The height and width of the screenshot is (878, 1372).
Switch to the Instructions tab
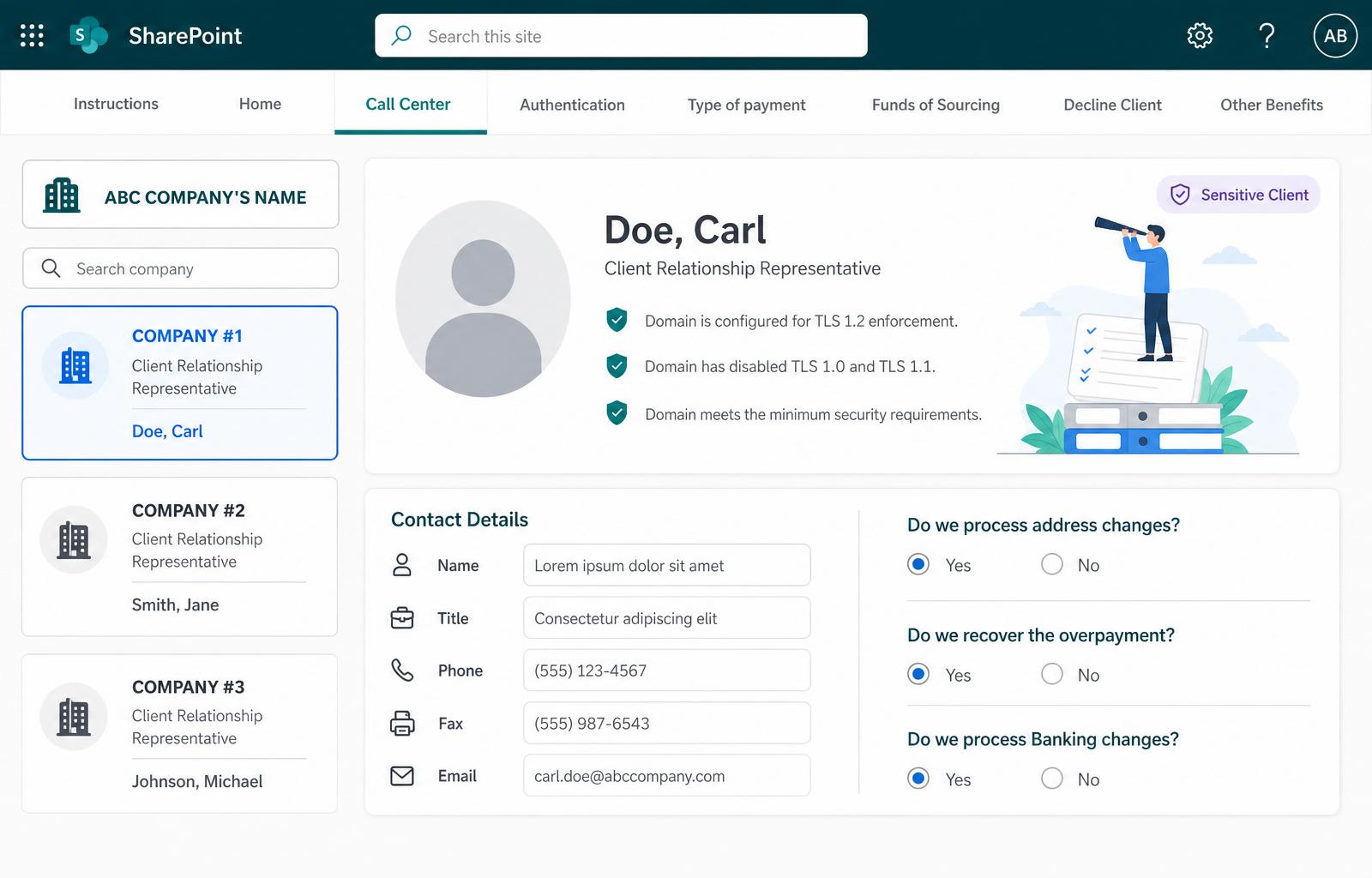(116, 104)
